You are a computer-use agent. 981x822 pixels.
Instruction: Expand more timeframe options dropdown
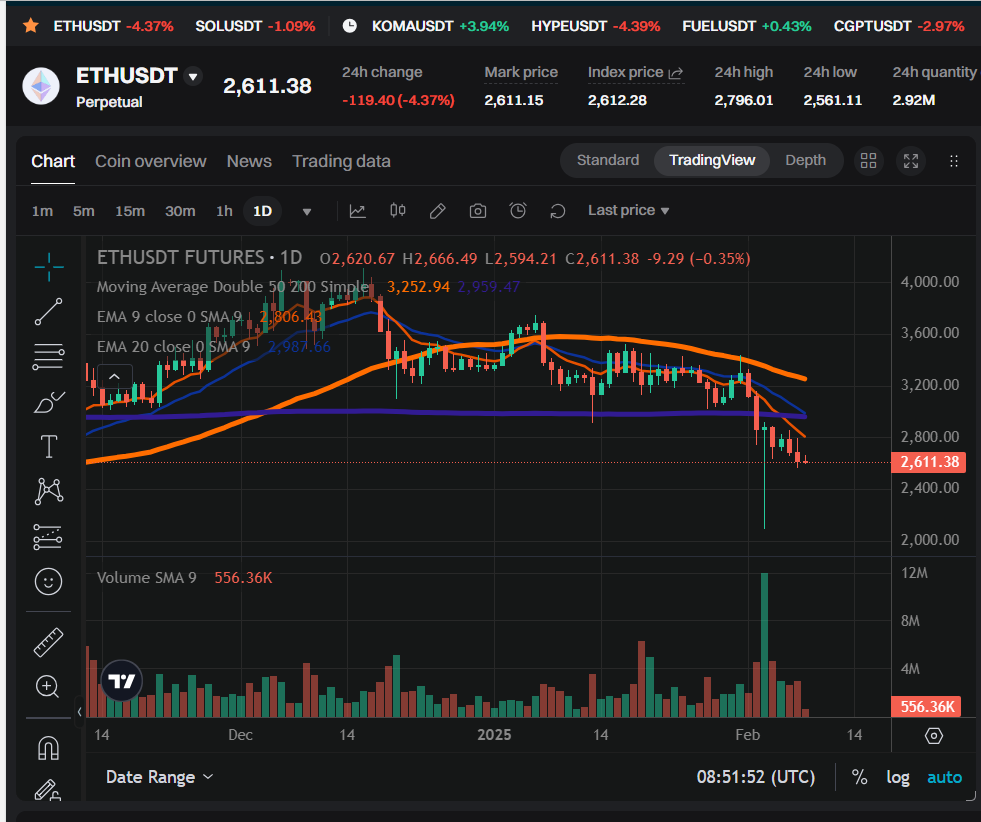[x=307, y=211]
